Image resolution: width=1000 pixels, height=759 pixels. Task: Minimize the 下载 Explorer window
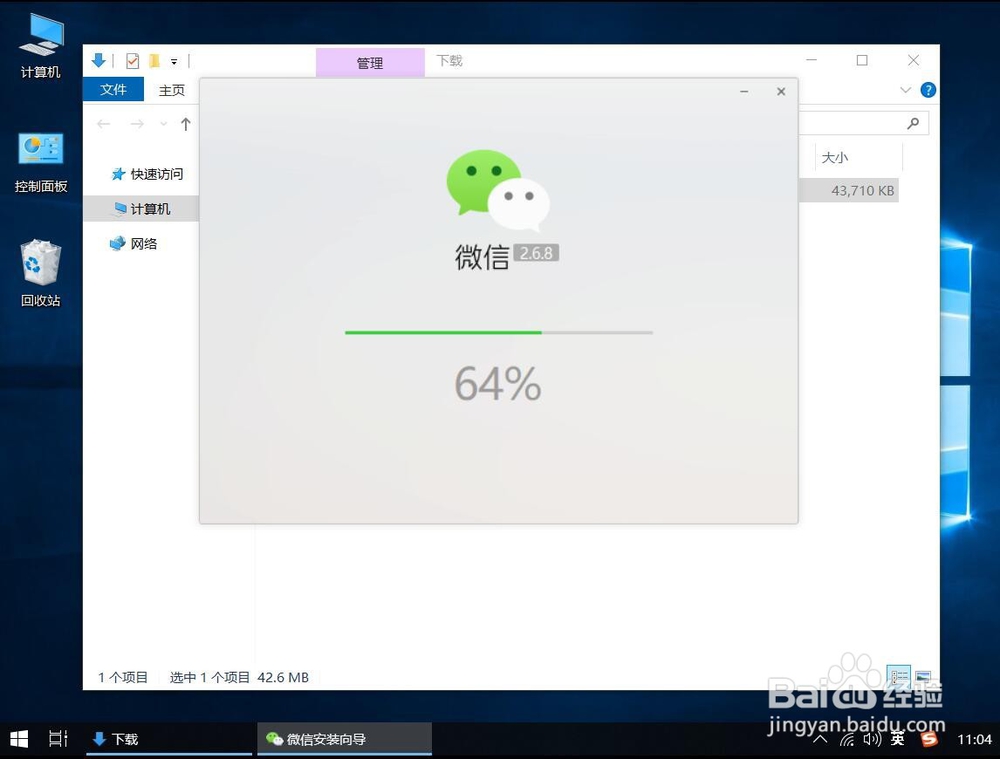coord(811,60)
